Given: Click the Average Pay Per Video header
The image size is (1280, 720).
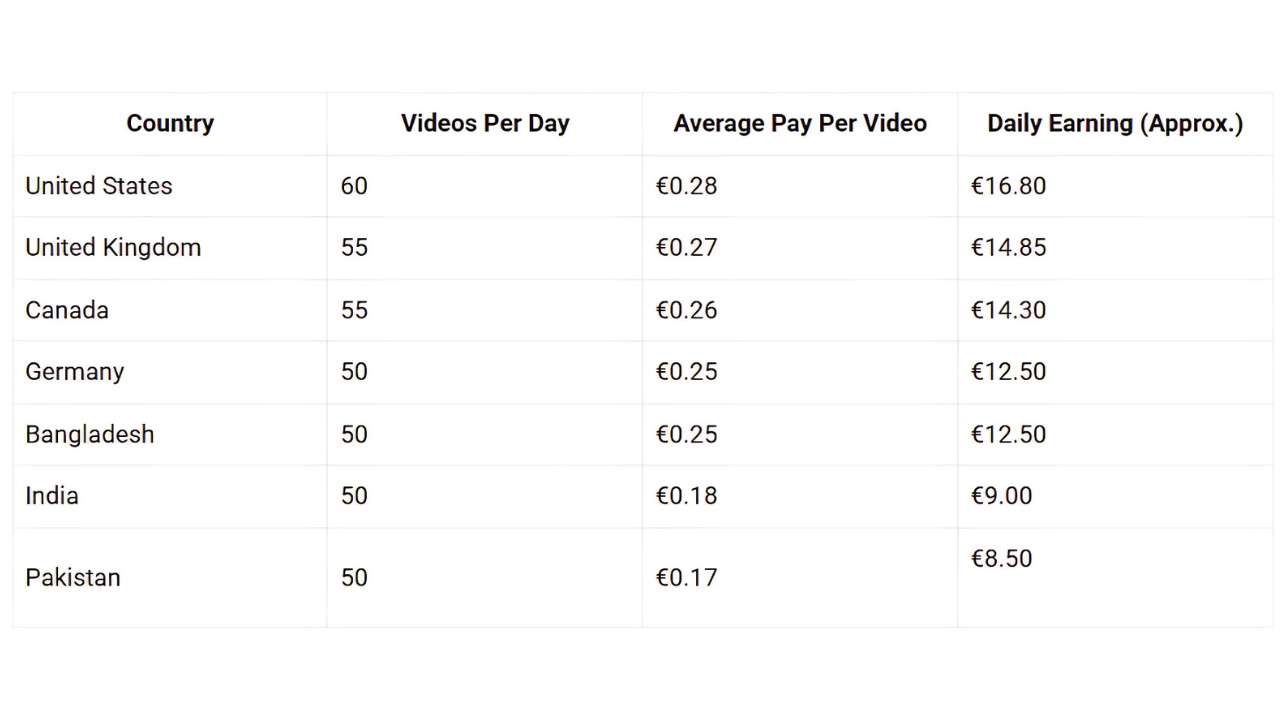Looking at the screenshot, I should (x=800, y=123).
